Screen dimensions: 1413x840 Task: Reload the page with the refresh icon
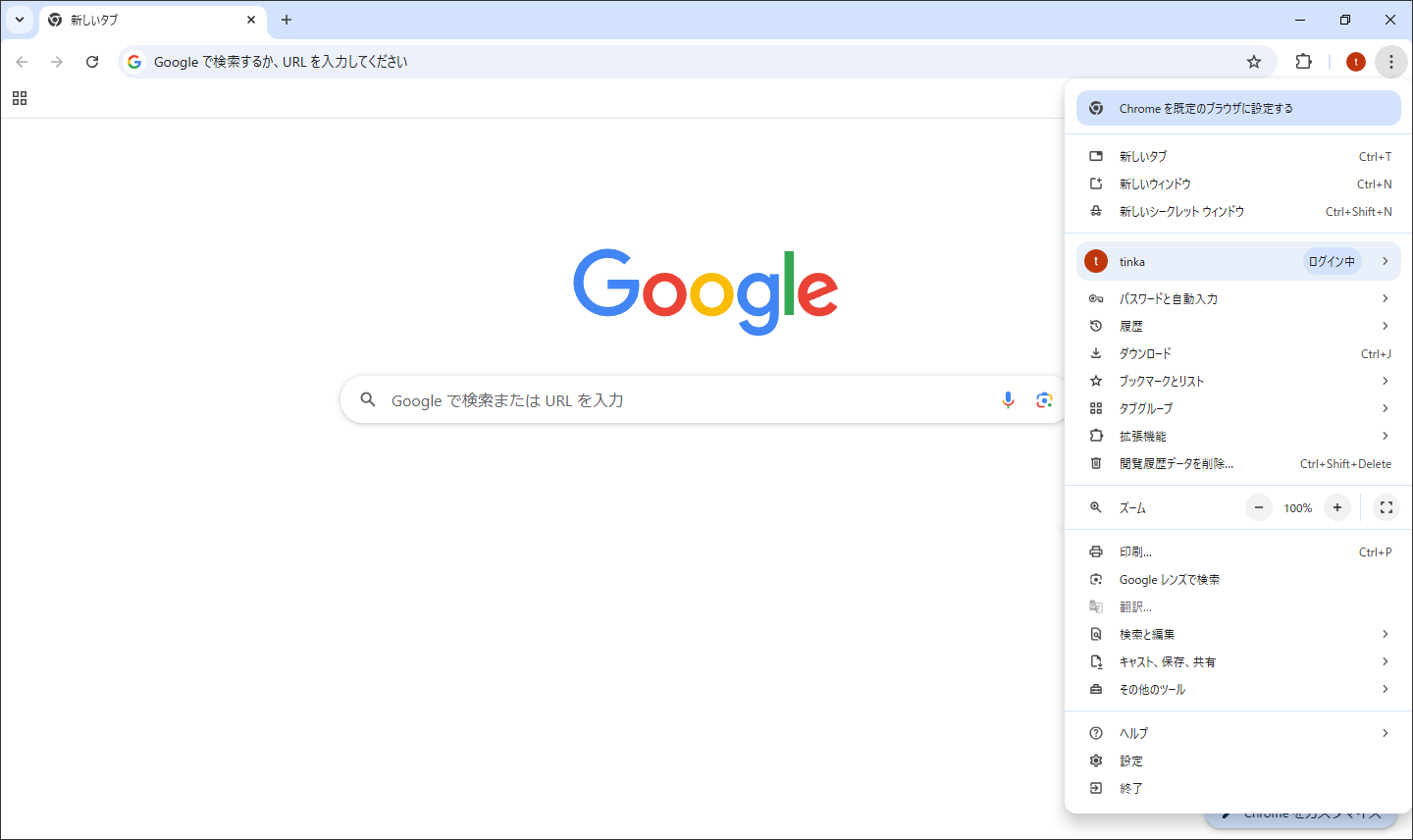coord(92,62)
